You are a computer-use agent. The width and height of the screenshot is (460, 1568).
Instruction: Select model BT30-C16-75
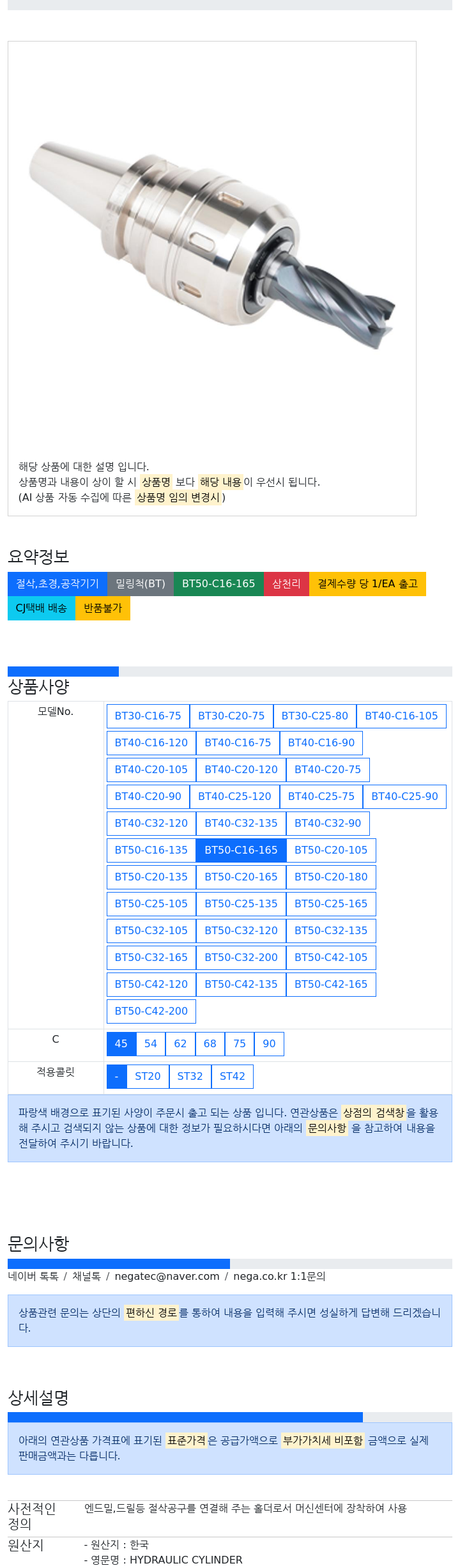point(148,716)
